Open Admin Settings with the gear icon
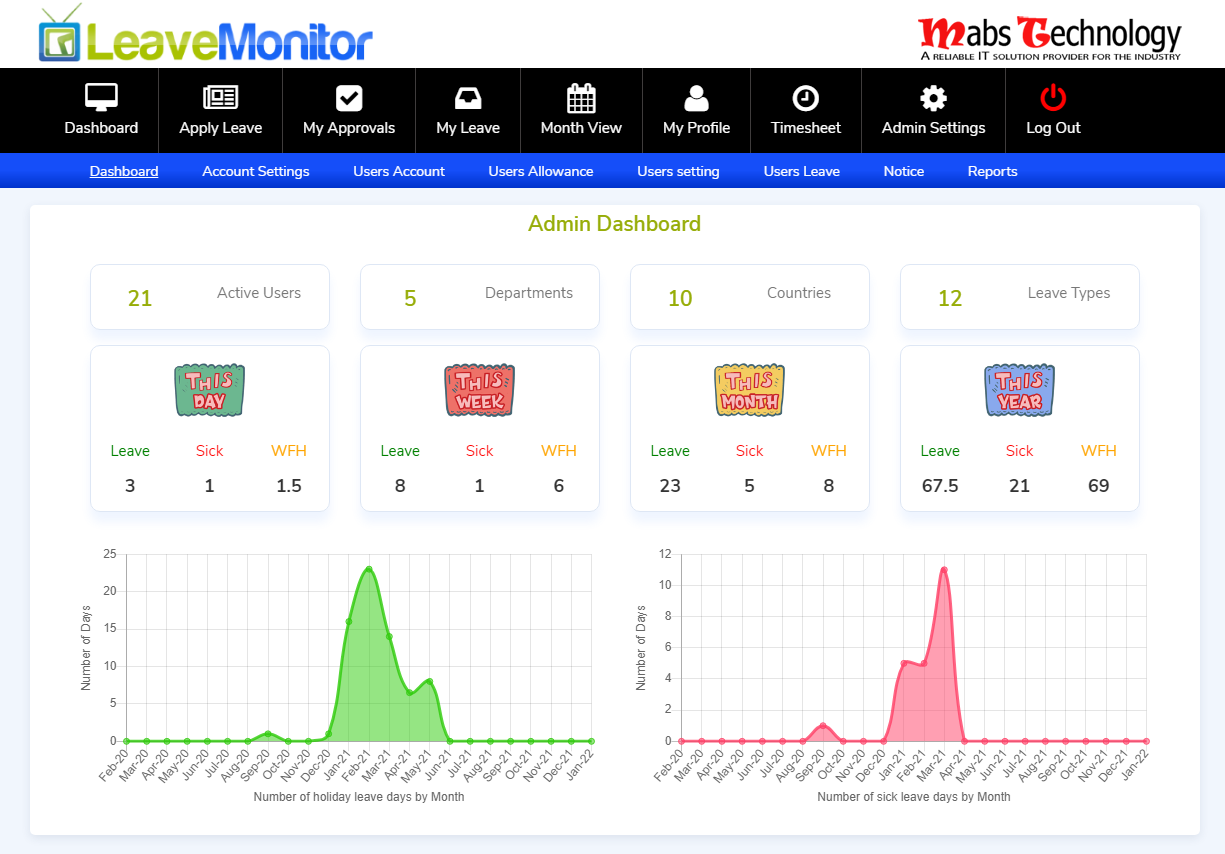The width and height of the screenshot is (1225, 854). pyautogui.click(x=933, y=97)
